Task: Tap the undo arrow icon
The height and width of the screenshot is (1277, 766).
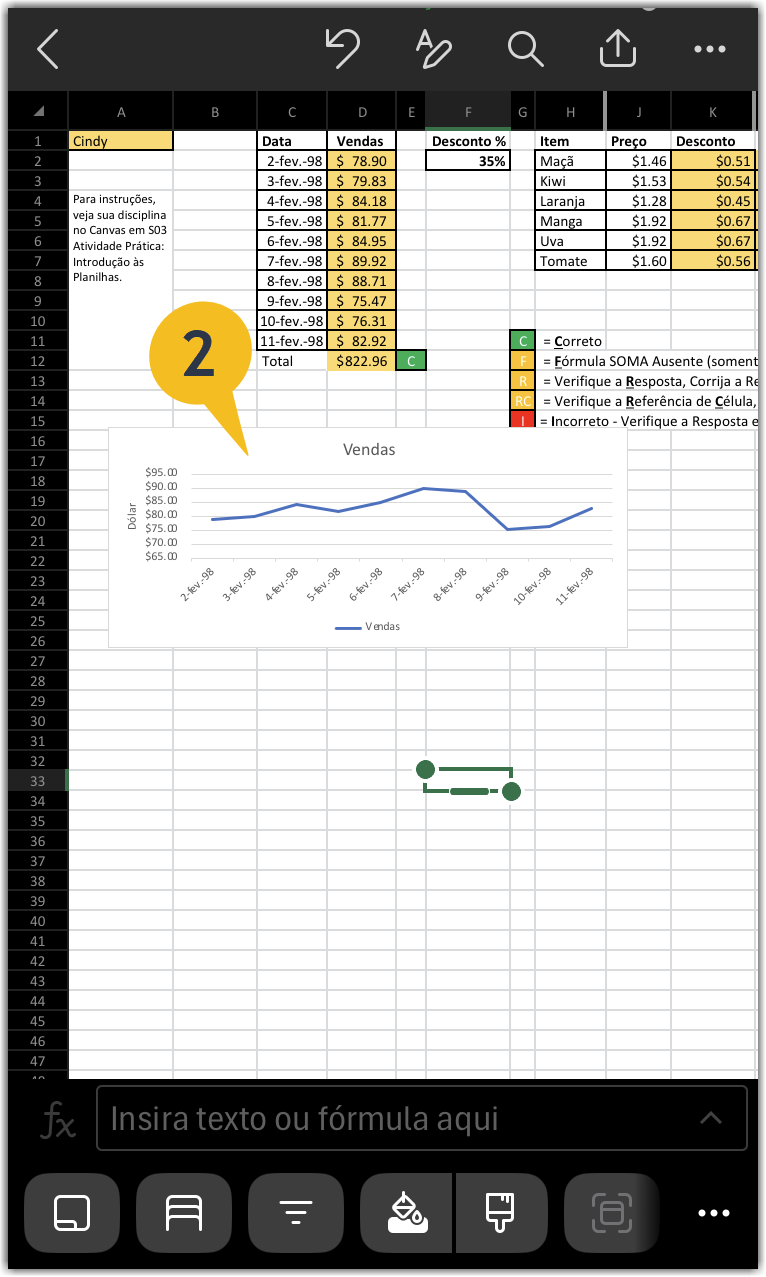Action: pos(342,47)
